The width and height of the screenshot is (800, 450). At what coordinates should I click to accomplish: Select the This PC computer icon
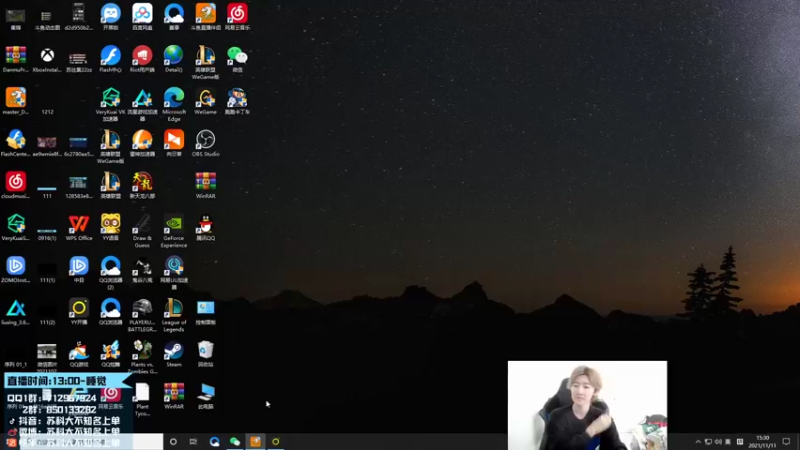[206, 396]
